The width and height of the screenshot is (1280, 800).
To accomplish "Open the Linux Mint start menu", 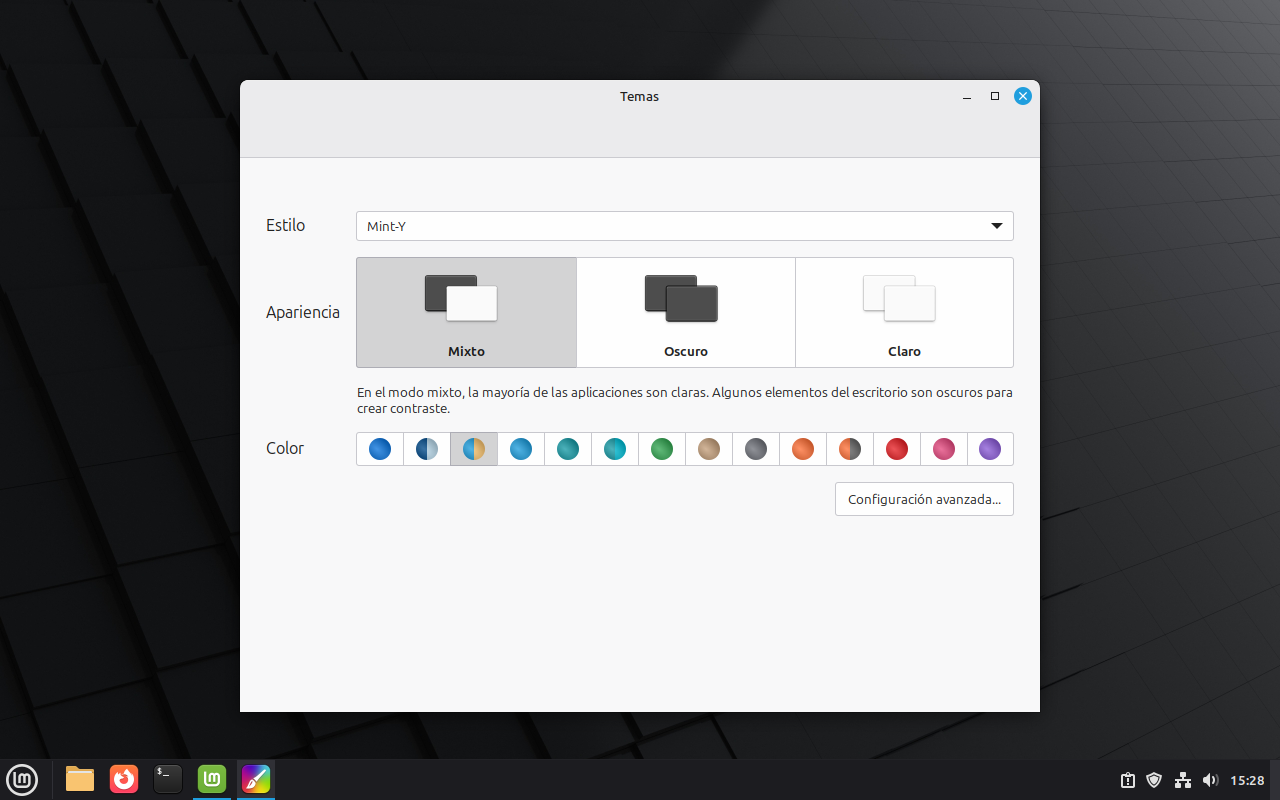I will [22, 778].
